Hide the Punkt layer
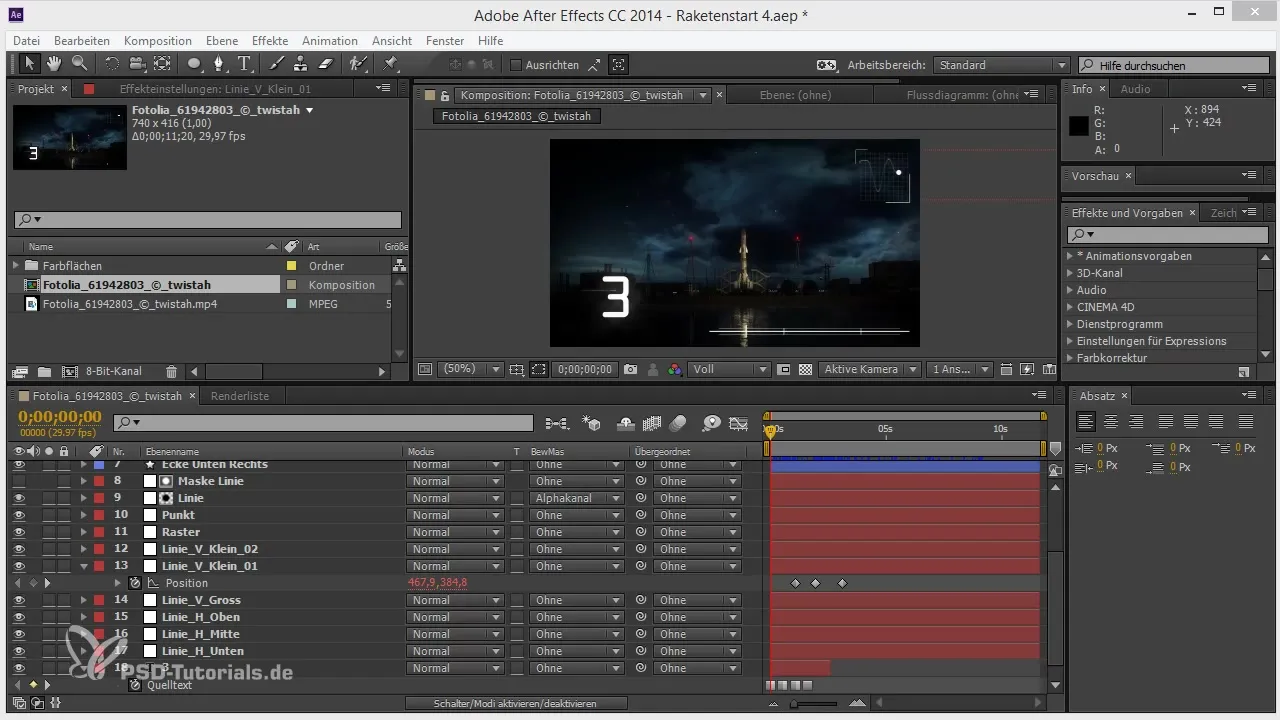1280x720 pixels. (x=19, y=515)
